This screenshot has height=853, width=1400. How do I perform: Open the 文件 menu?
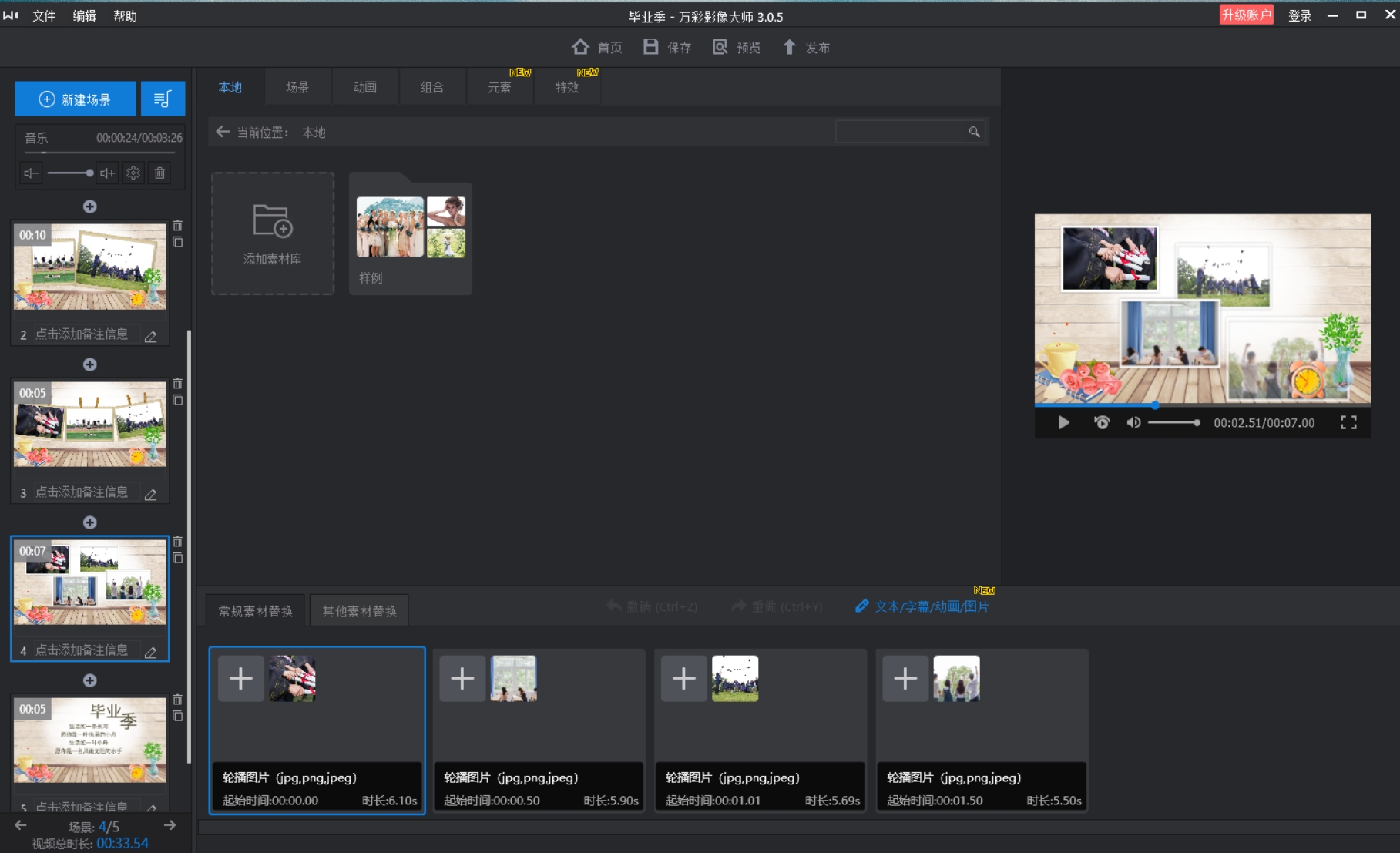[44, 15]
